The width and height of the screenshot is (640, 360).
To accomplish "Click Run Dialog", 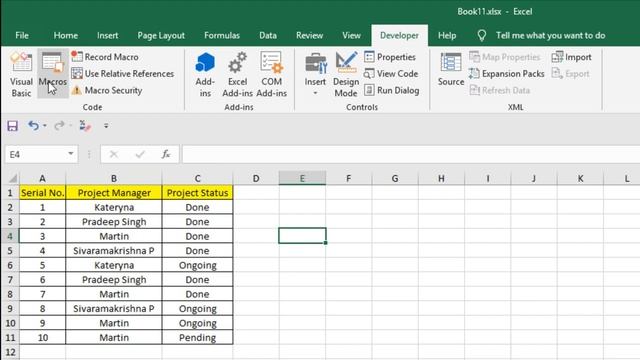I will pos(392,90).
